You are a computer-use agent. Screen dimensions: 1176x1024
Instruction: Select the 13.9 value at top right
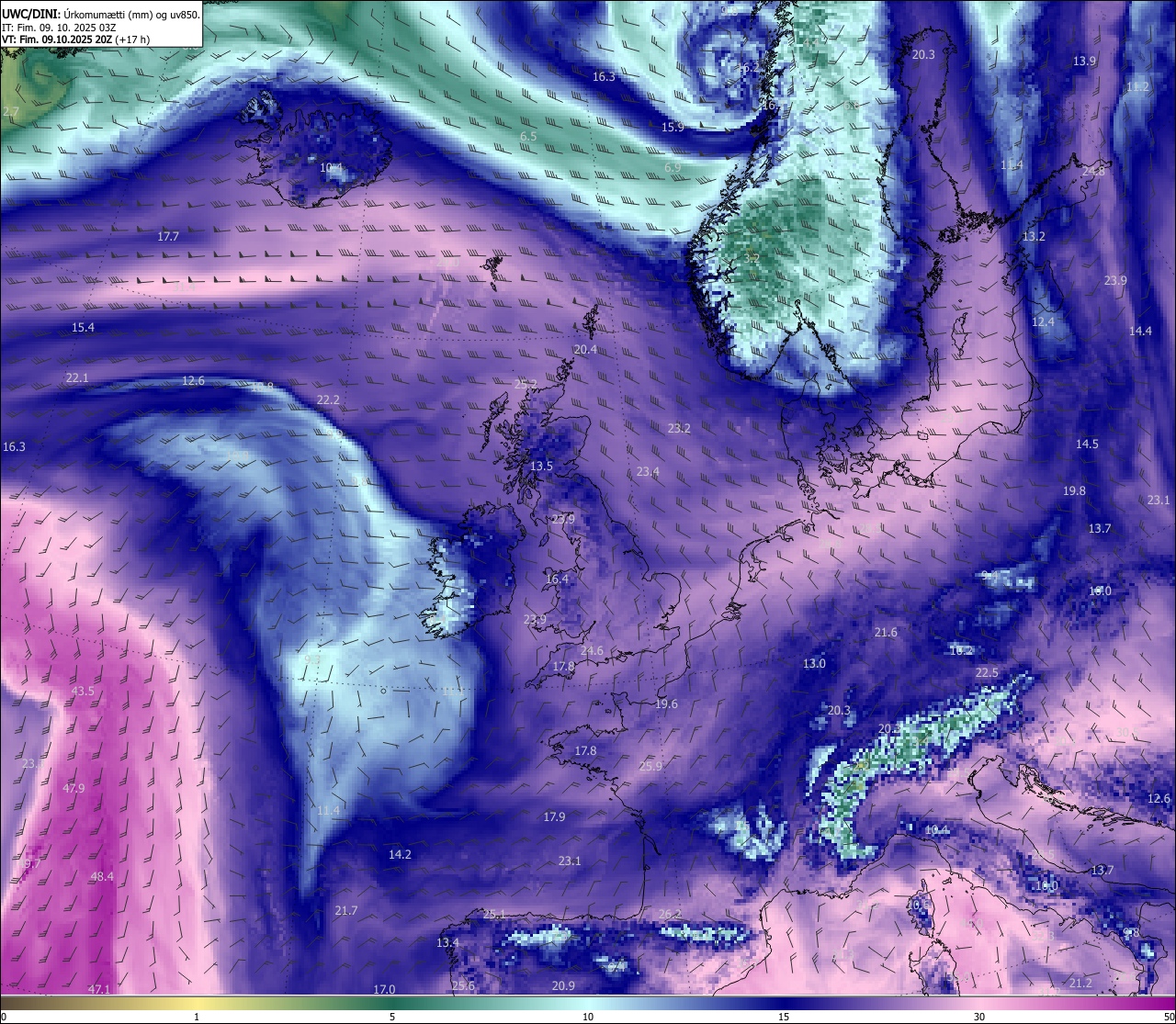pyautogui.click(x=1084, y=61)
